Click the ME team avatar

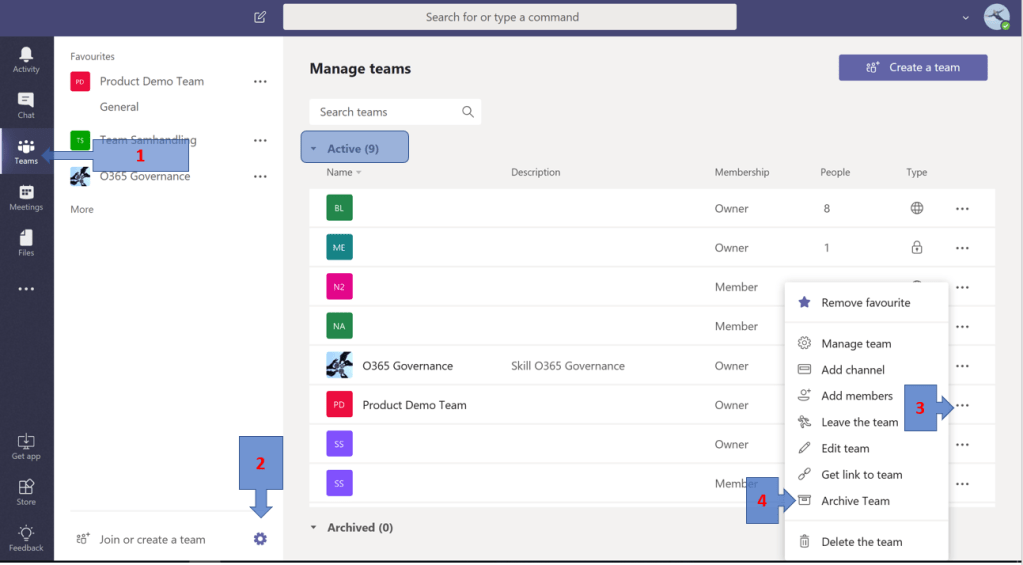[339, 247]
